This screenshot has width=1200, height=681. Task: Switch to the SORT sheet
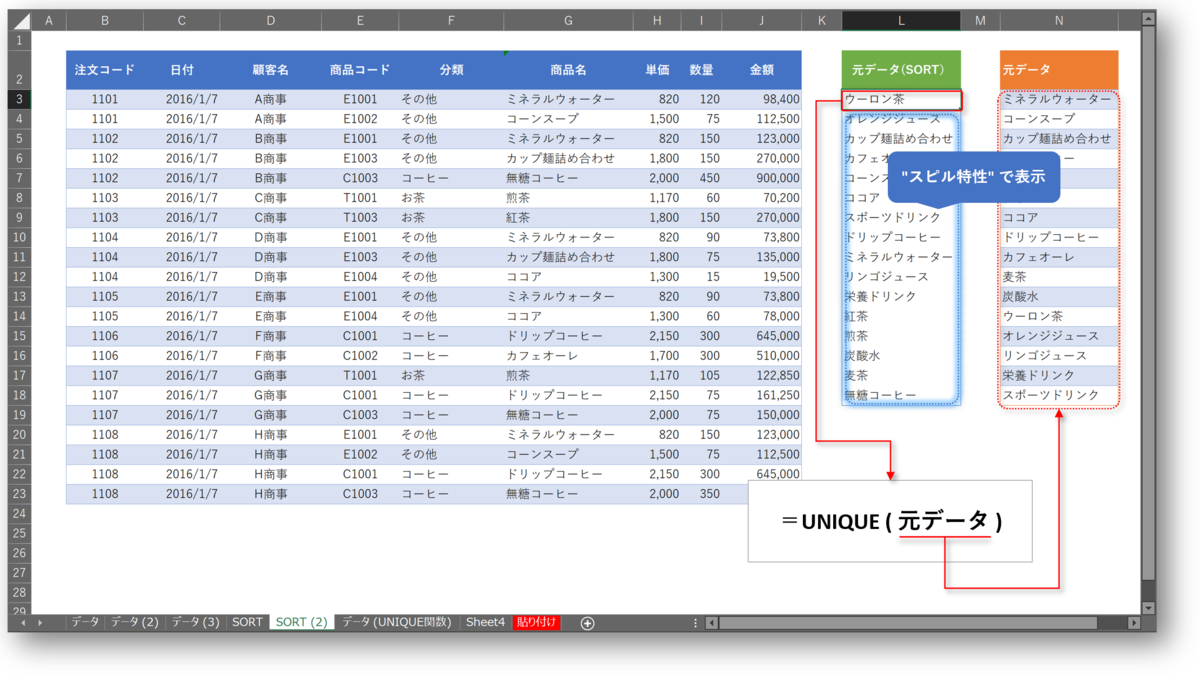(x=247, y=622)
